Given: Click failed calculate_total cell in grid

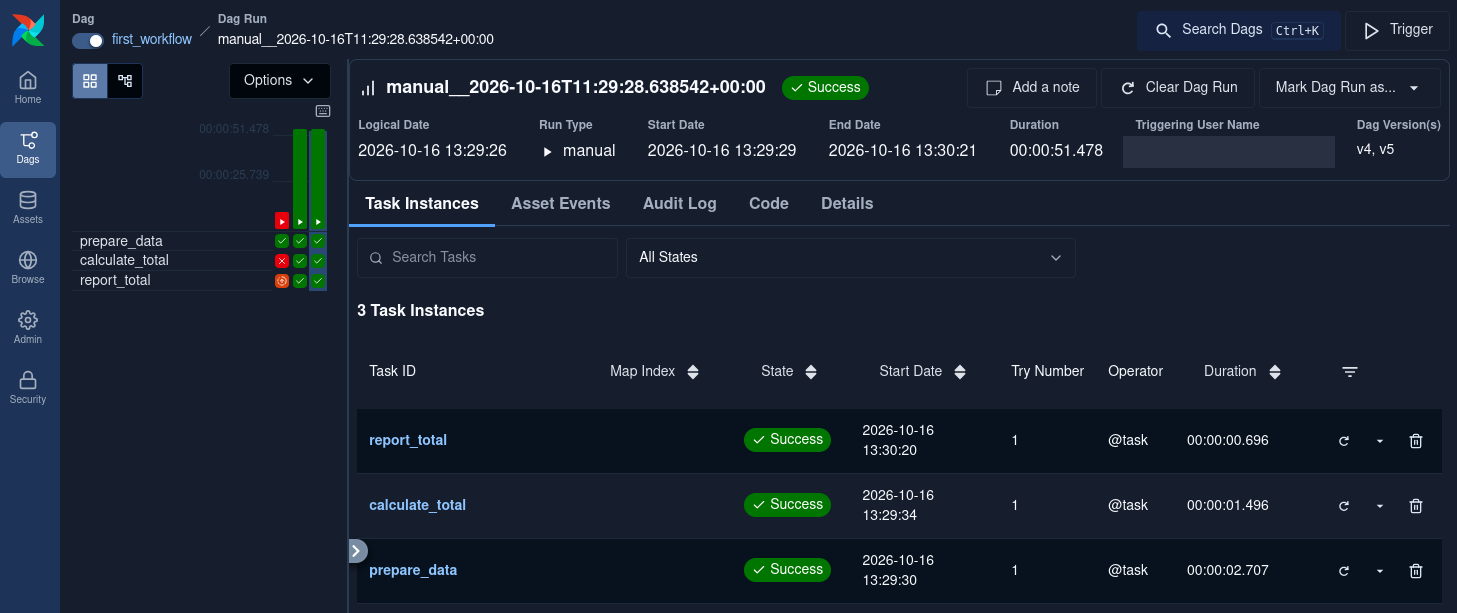Looking at the screenshot, I should pos(282,261).
